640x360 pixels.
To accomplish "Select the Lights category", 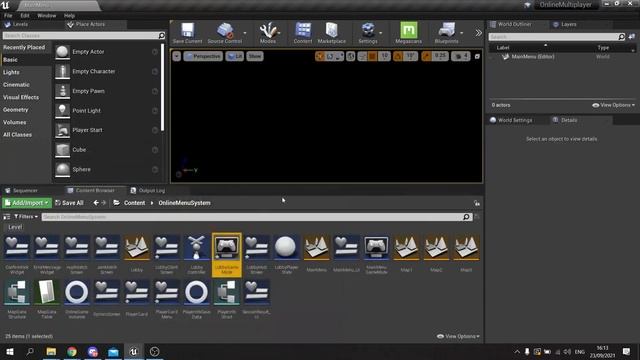I will (x=11, y=72).
